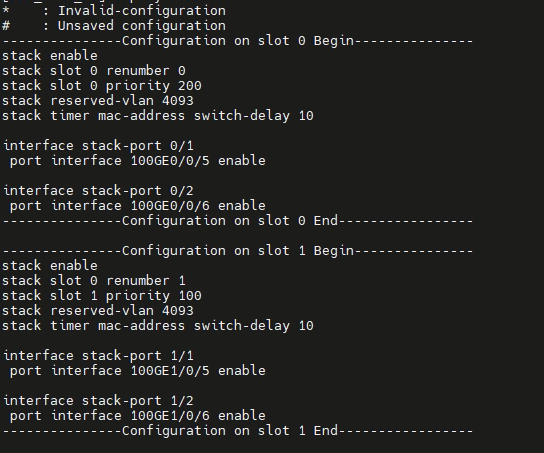Click the first 'stack reserved-vlan 4093' line
This screenshot has height=453, width=544.
pyautogui.click(x=98, y=101)
